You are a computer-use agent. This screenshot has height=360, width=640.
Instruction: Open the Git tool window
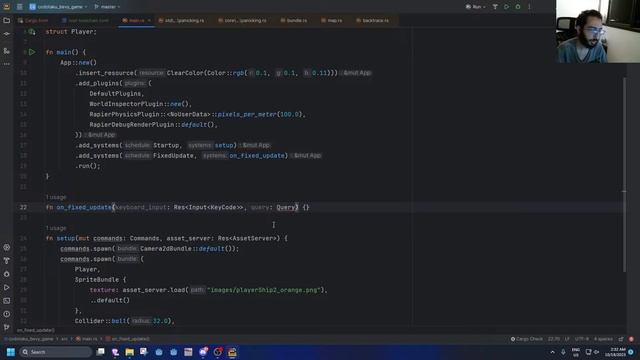[7, 327]
